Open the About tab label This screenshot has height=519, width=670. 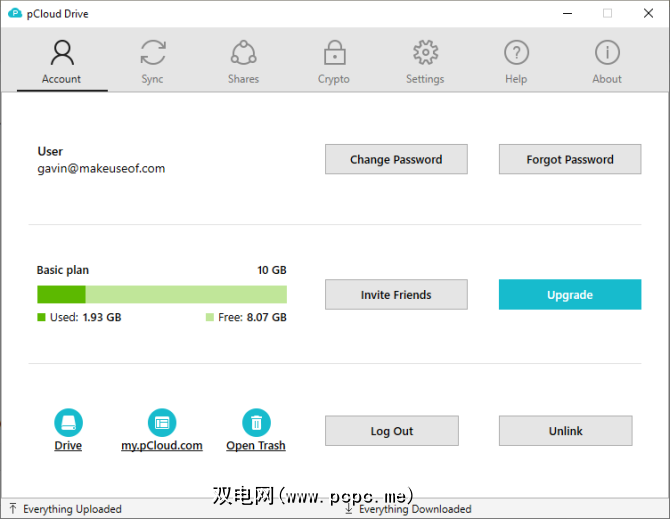[x=607, y=79]
